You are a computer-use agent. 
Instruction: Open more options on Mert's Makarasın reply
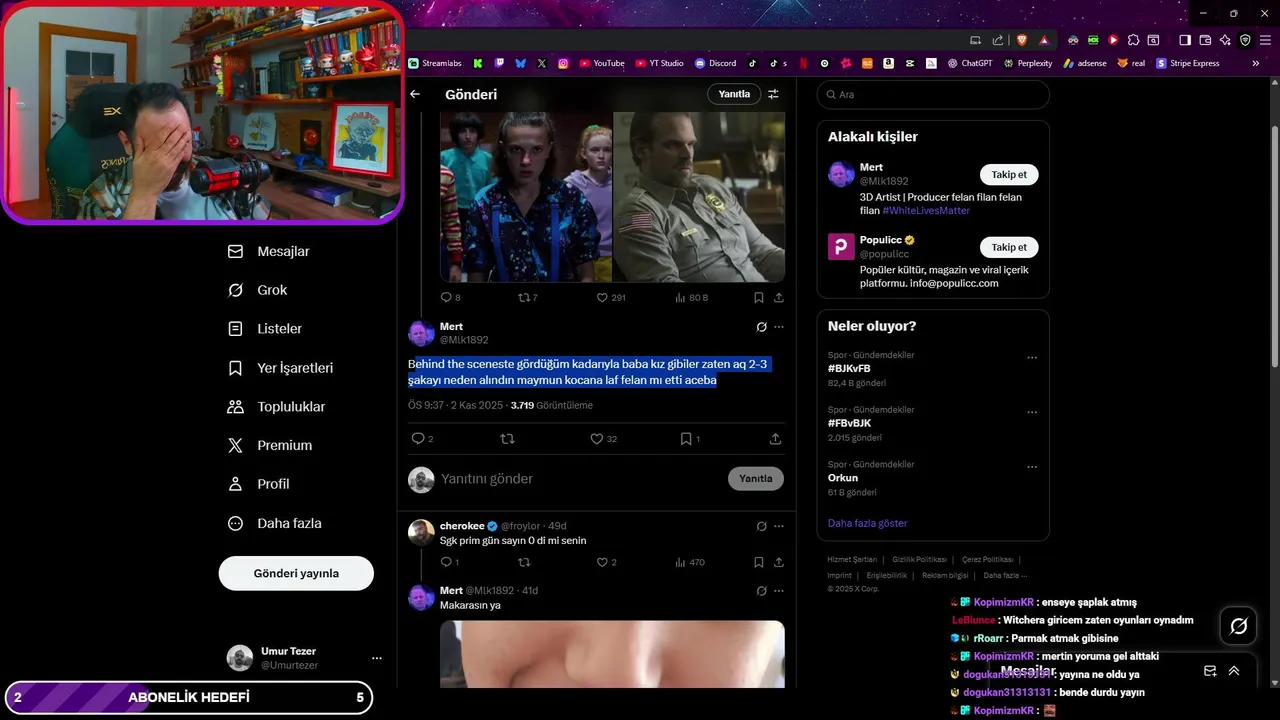pos(779,591)
